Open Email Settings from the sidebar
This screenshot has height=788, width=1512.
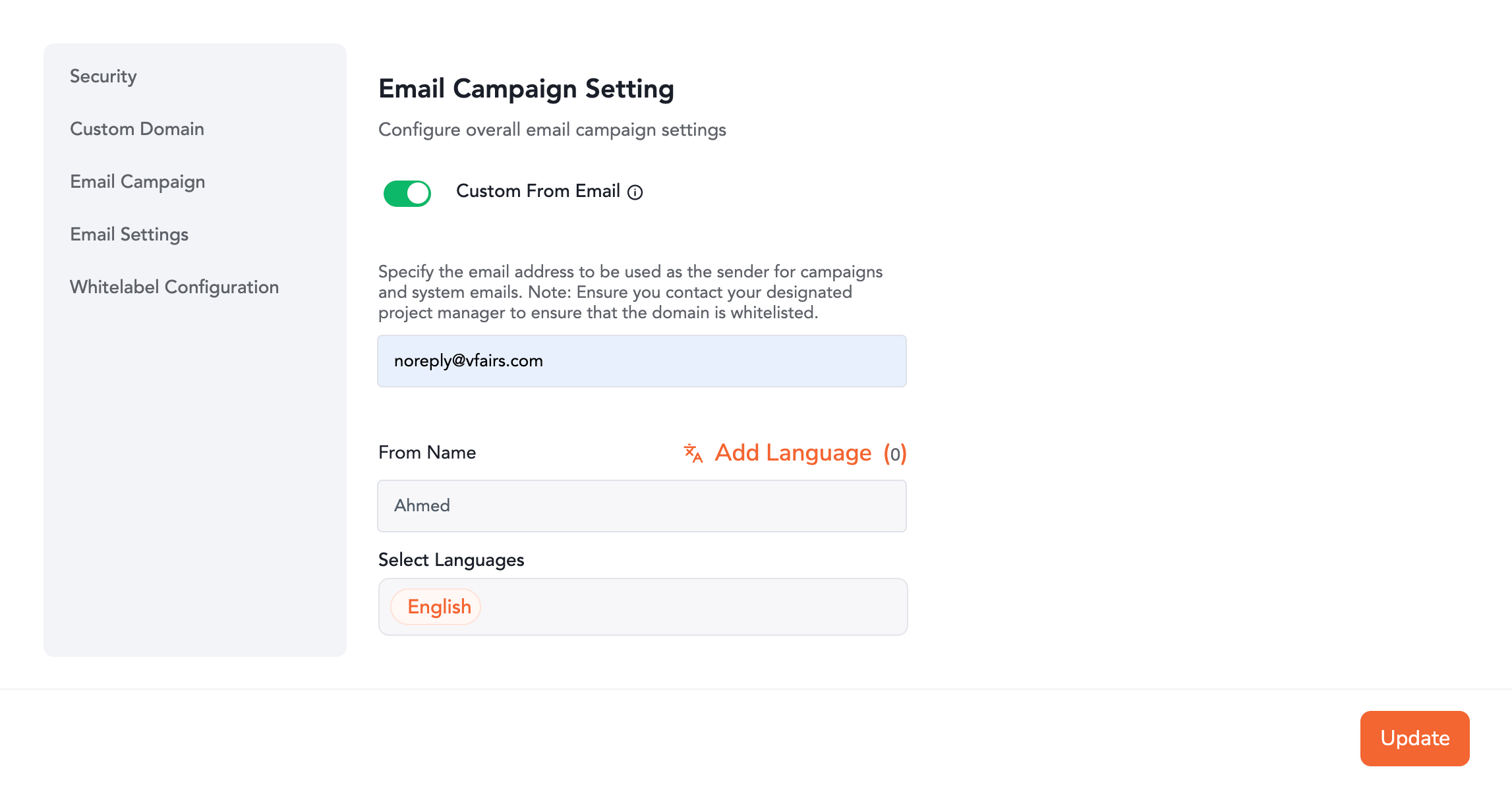129,235
